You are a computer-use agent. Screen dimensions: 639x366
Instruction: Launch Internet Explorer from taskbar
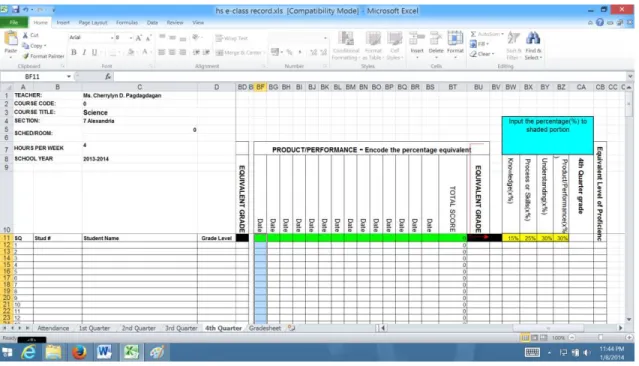pos(28,352)
